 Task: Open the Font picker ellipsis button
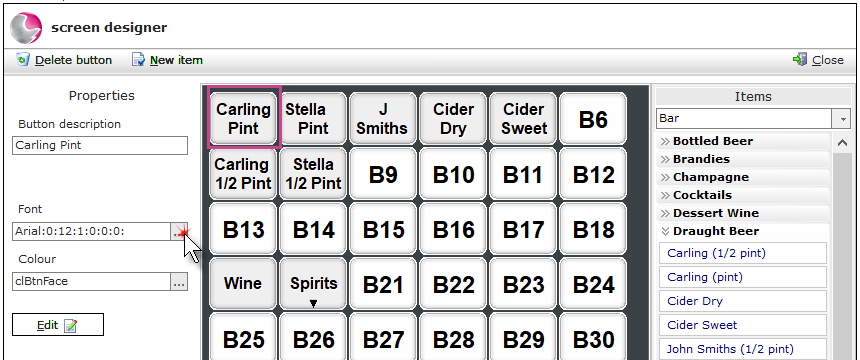tap(179, 232)
